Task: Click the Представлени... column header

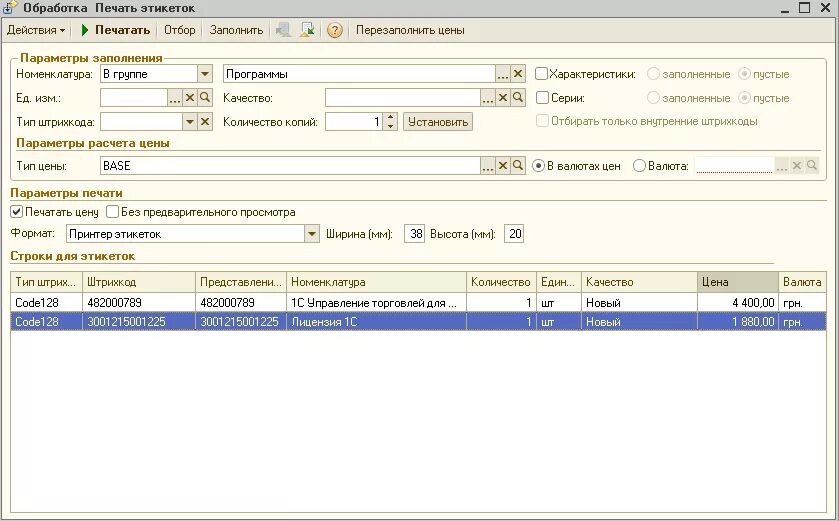Action: pyautogui.click(x=241, y=282)
